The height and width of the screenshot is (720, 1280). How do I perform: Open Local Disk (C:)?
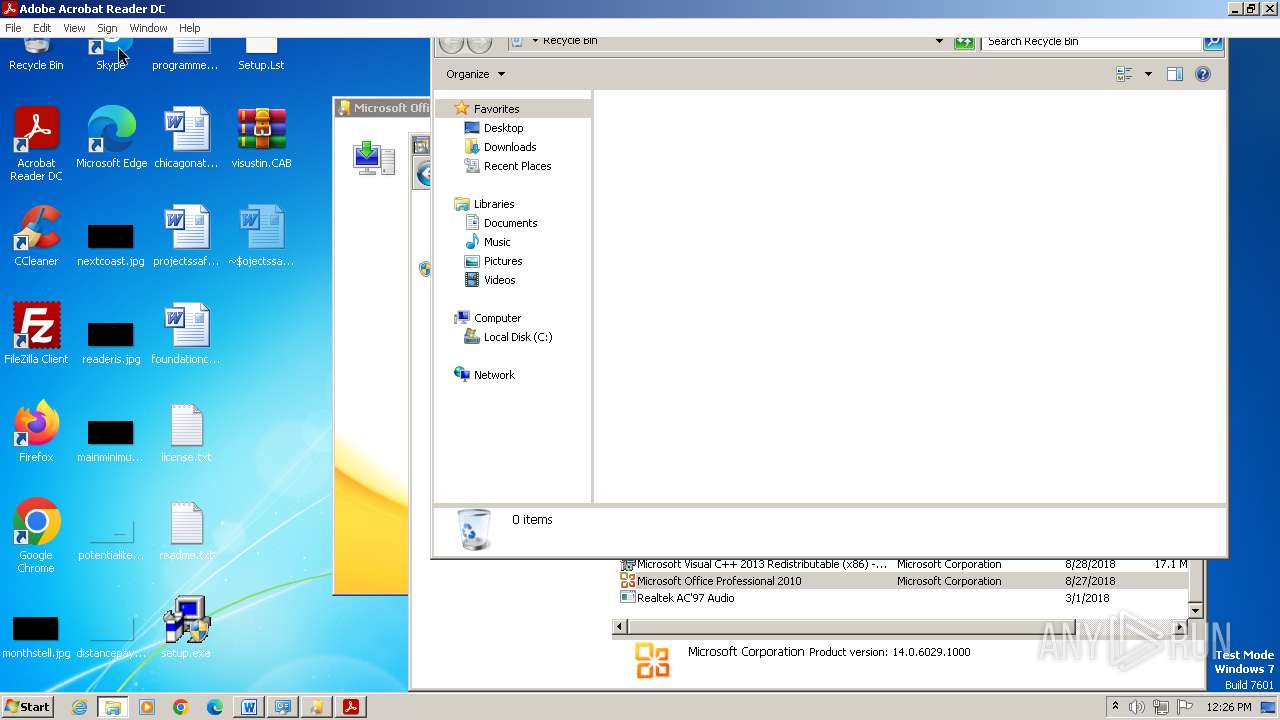[x=517, y=337]
